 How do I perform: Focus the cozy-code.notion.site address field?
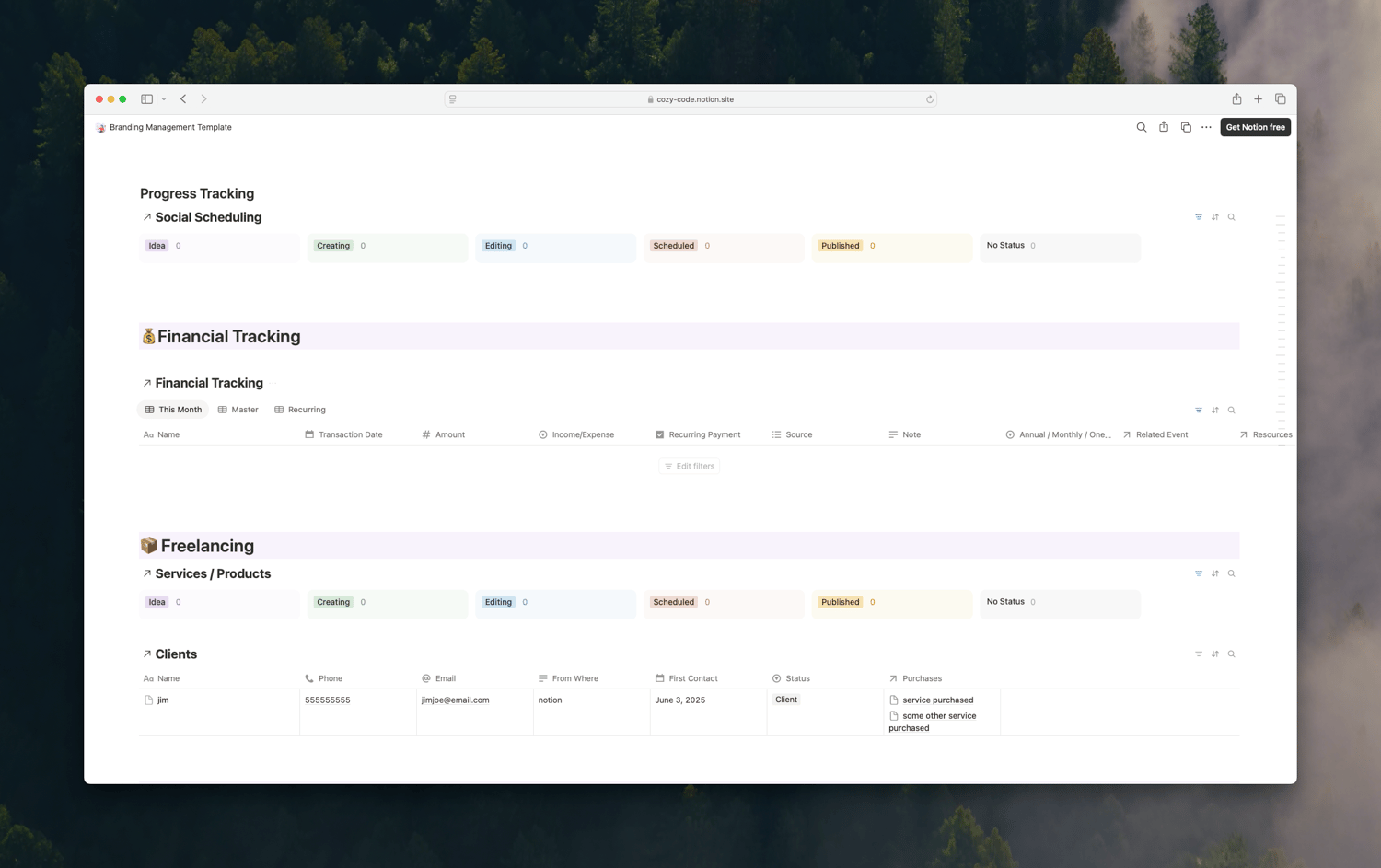click(x=690, y=99)
